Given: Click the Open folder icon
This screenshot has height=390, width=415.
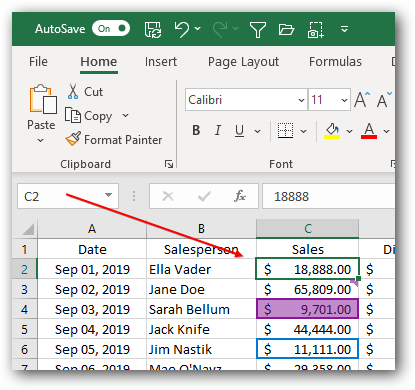Looking at the screenshot, I should 286,29.
